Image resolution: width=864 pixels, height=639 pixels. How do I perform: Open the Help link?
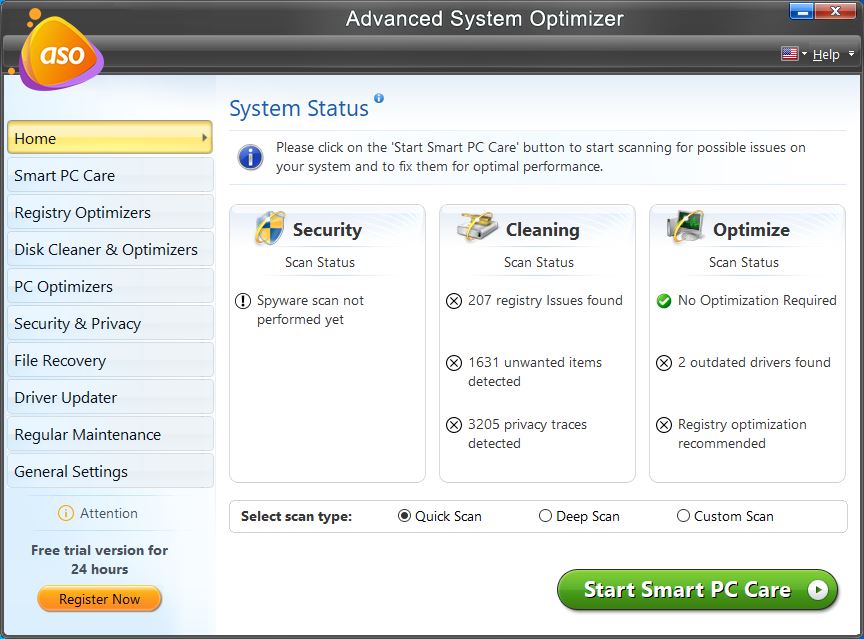click(x=826, y=54)
